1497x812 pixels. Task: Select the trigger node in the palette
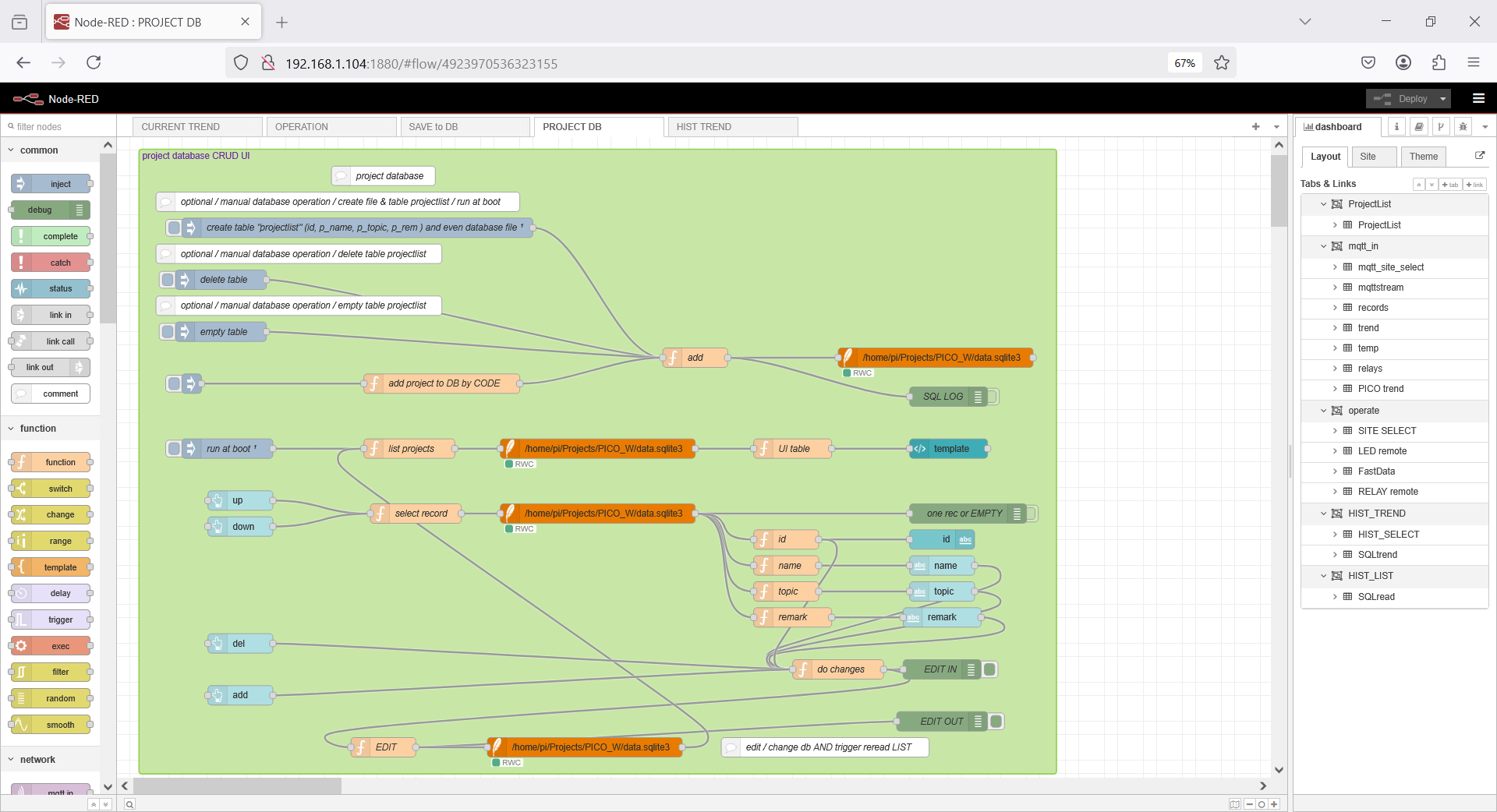tap(51, 620)
